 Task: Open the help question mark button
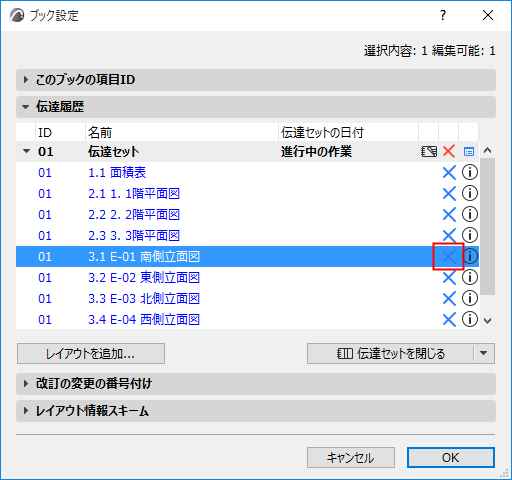click(443, 15)
